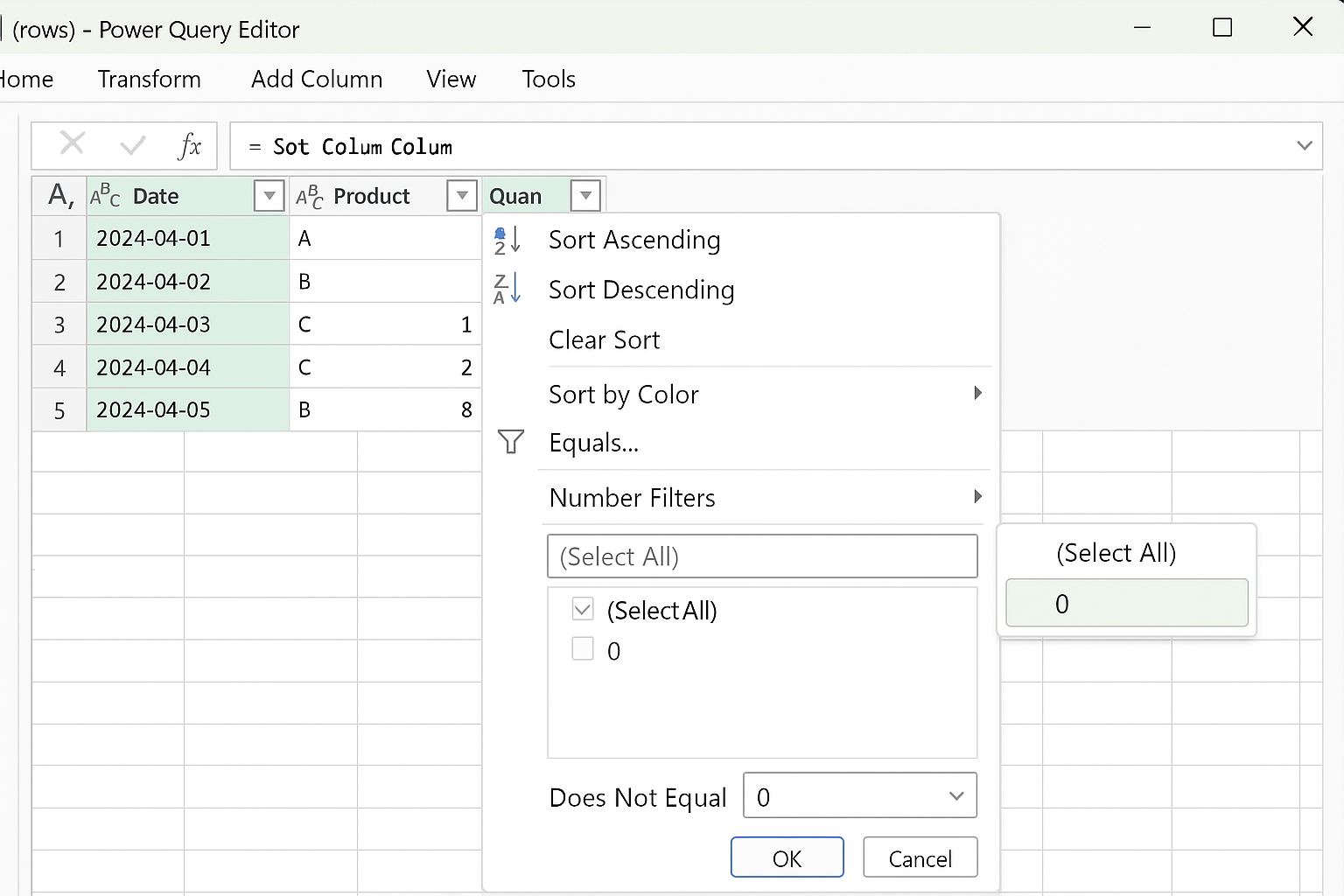
Task: Choose Sort Descending from the menu
Action: (x=641, y=290)
